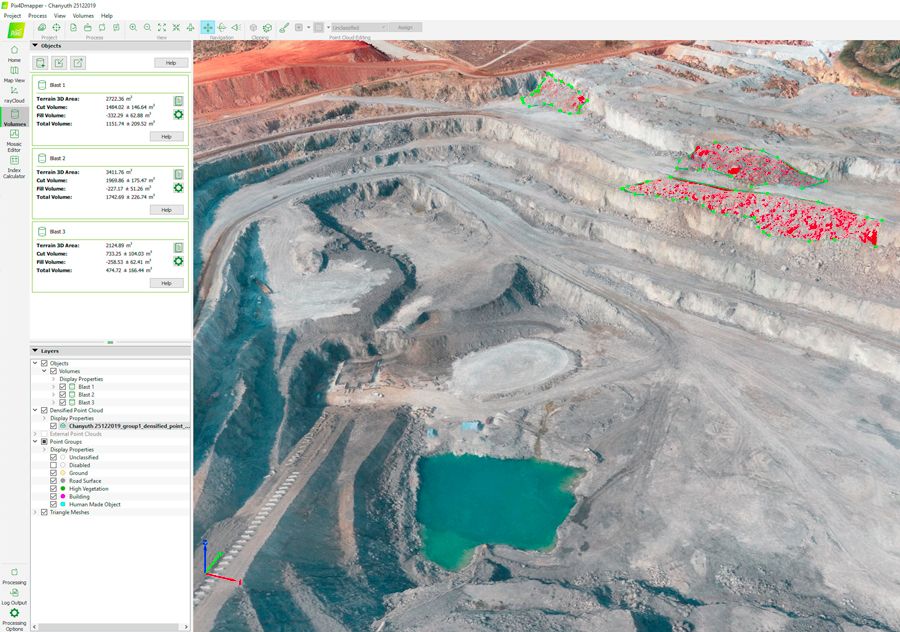
Task: Collapse the Volumes tree node
Action: 44,371
